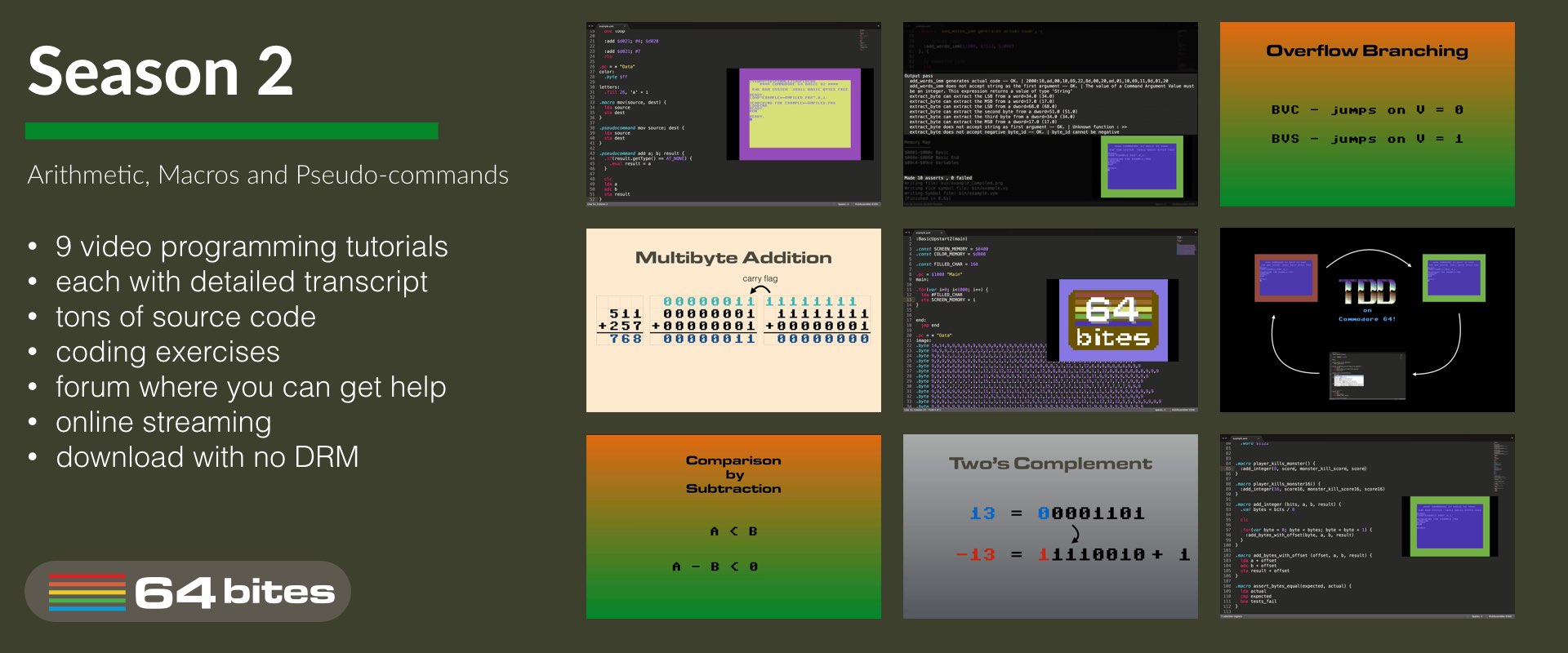1568x653 pixels.
Task: Select thumbnail with pixelated 64 bites image
Action: [x=1050, y=320]
